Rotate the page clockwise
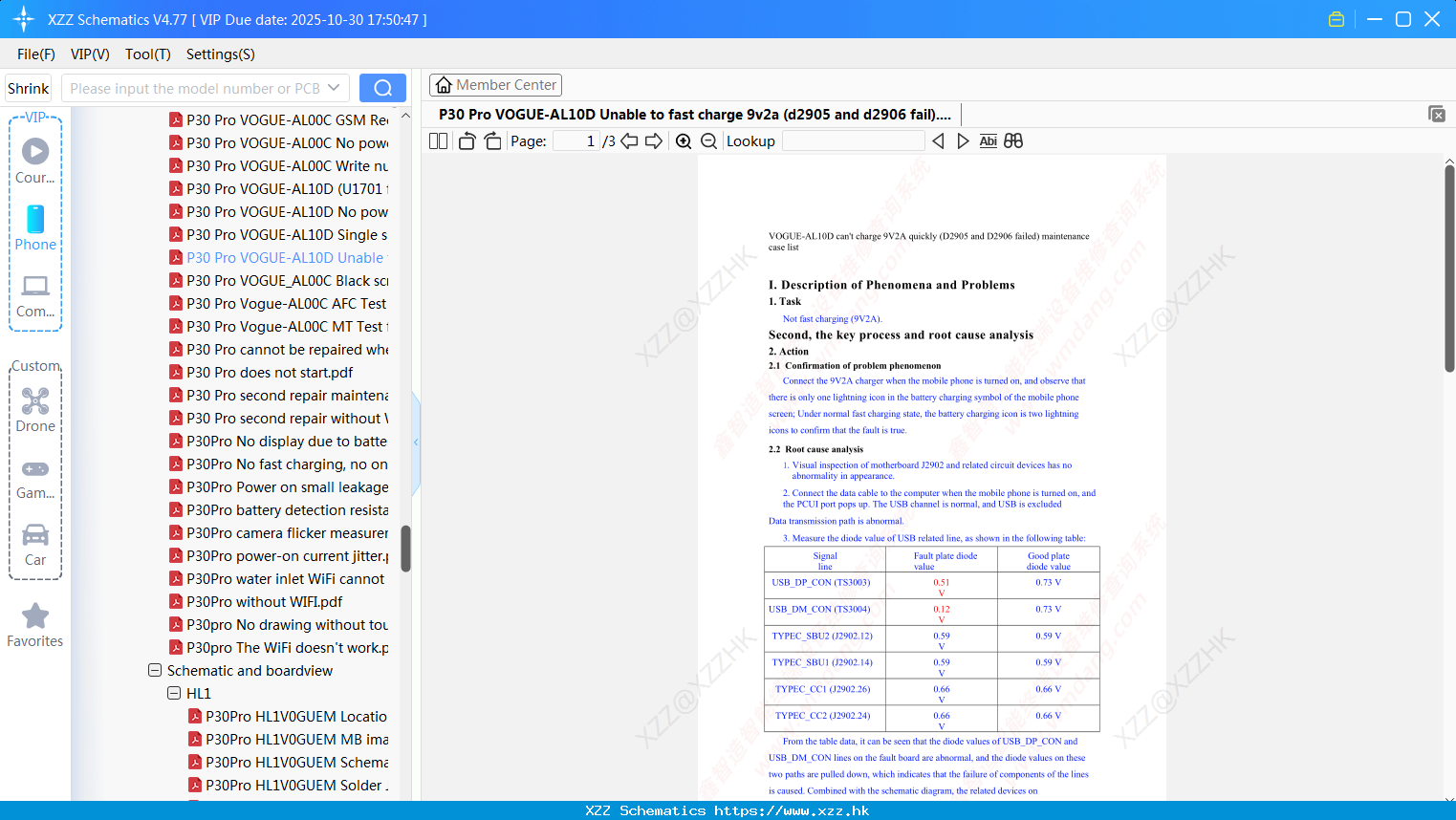Viewport: 1456px width, 820px height. pyautogui.click(x=492, y=141)
